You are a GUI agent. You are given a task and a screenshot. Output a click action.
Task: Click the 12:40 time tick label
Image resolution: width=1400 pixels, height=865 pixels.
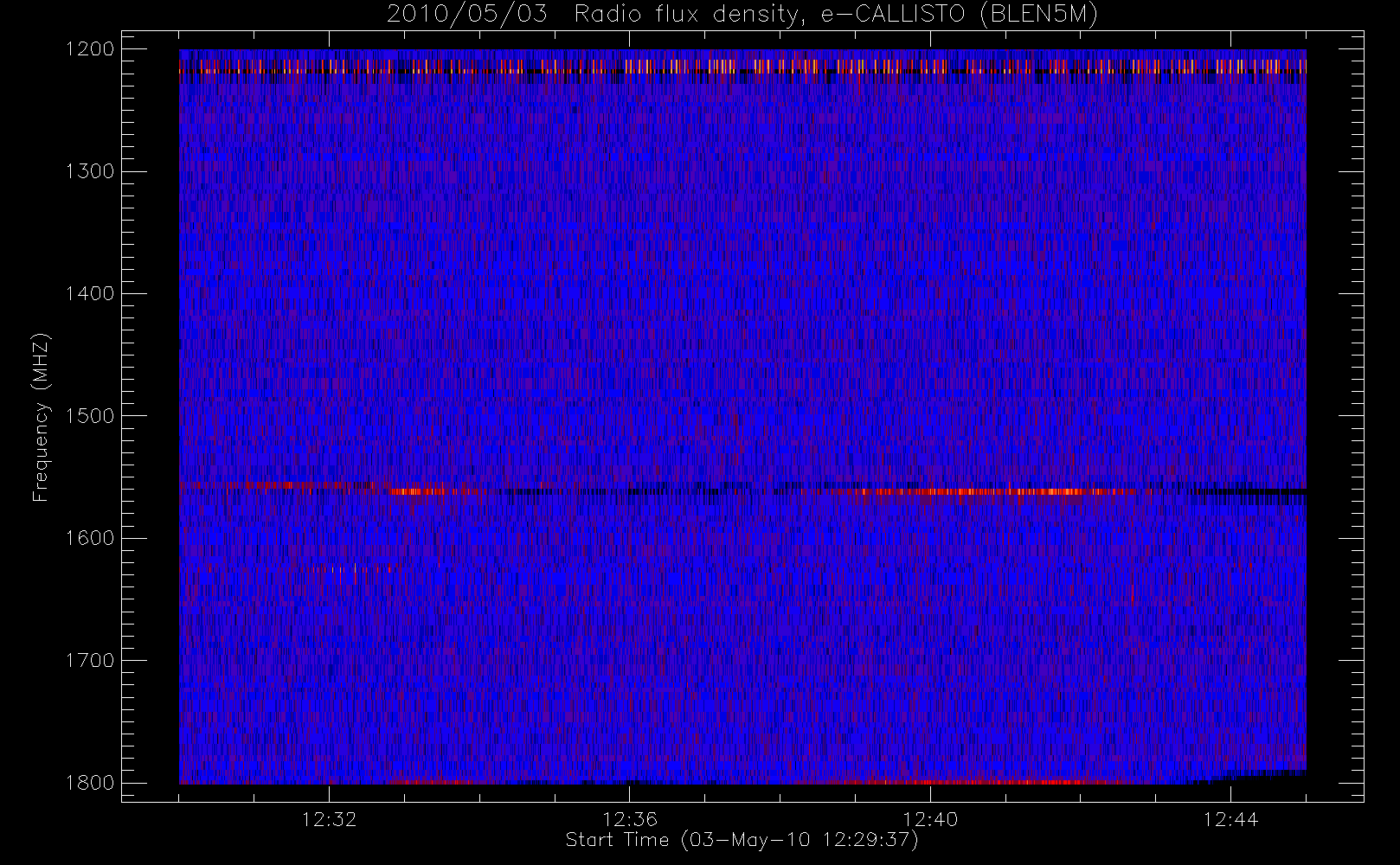(930, 819)
